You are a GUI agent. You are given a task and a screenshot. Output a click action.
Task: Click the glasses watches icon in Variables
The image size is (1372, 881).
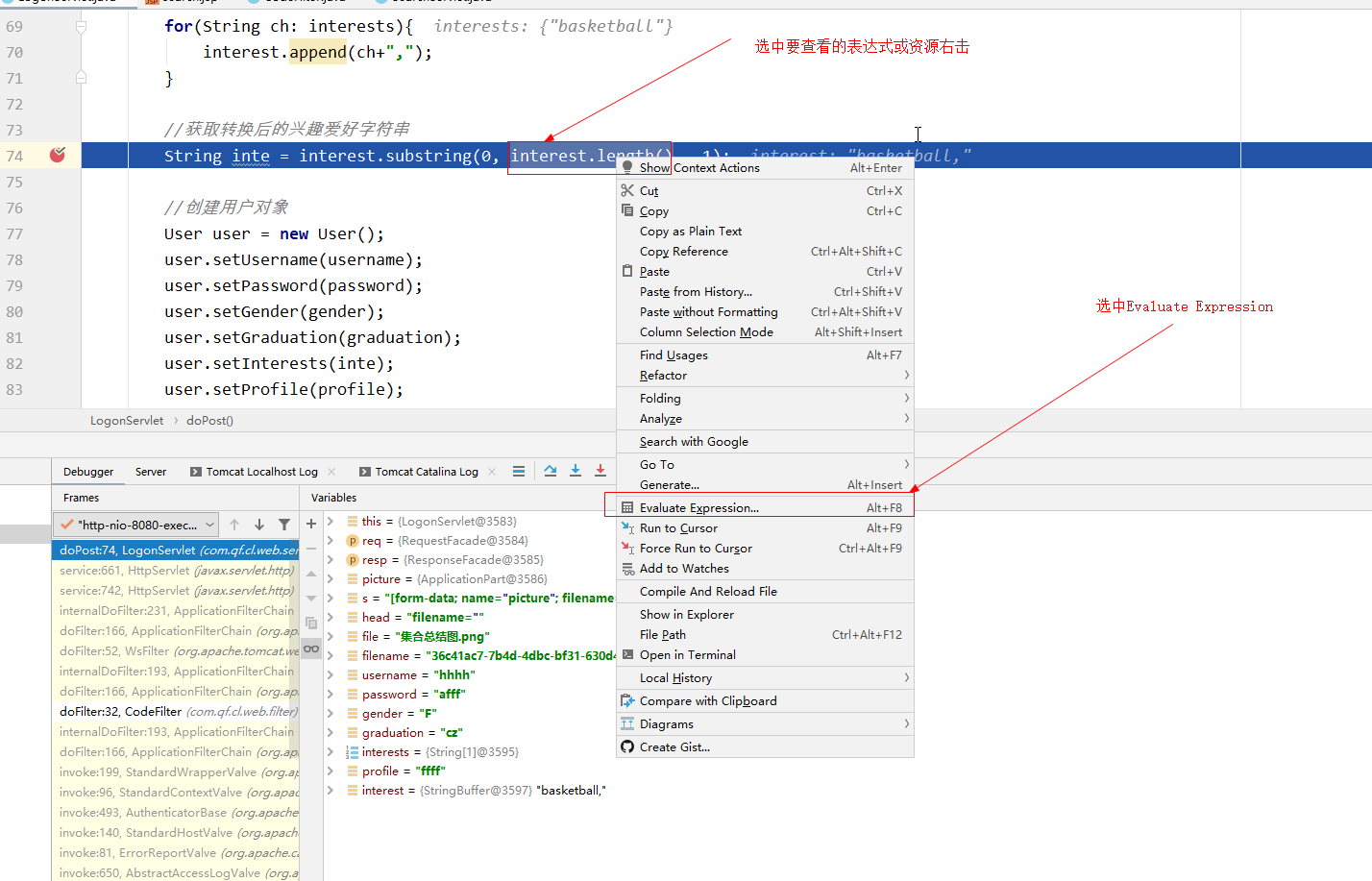click(x=311, y=649)
